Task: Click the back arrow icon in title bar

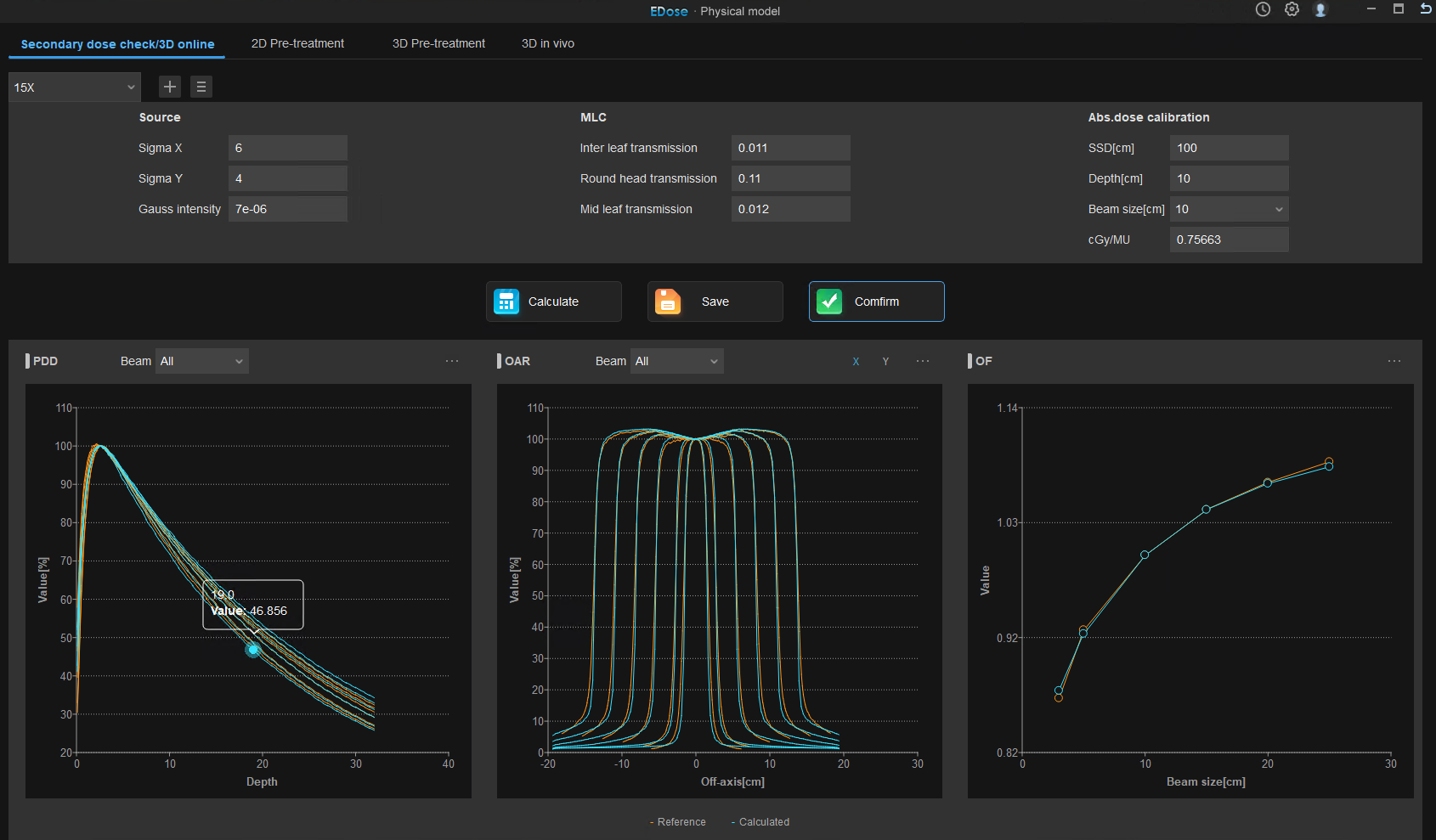Action: (1426, 8)
